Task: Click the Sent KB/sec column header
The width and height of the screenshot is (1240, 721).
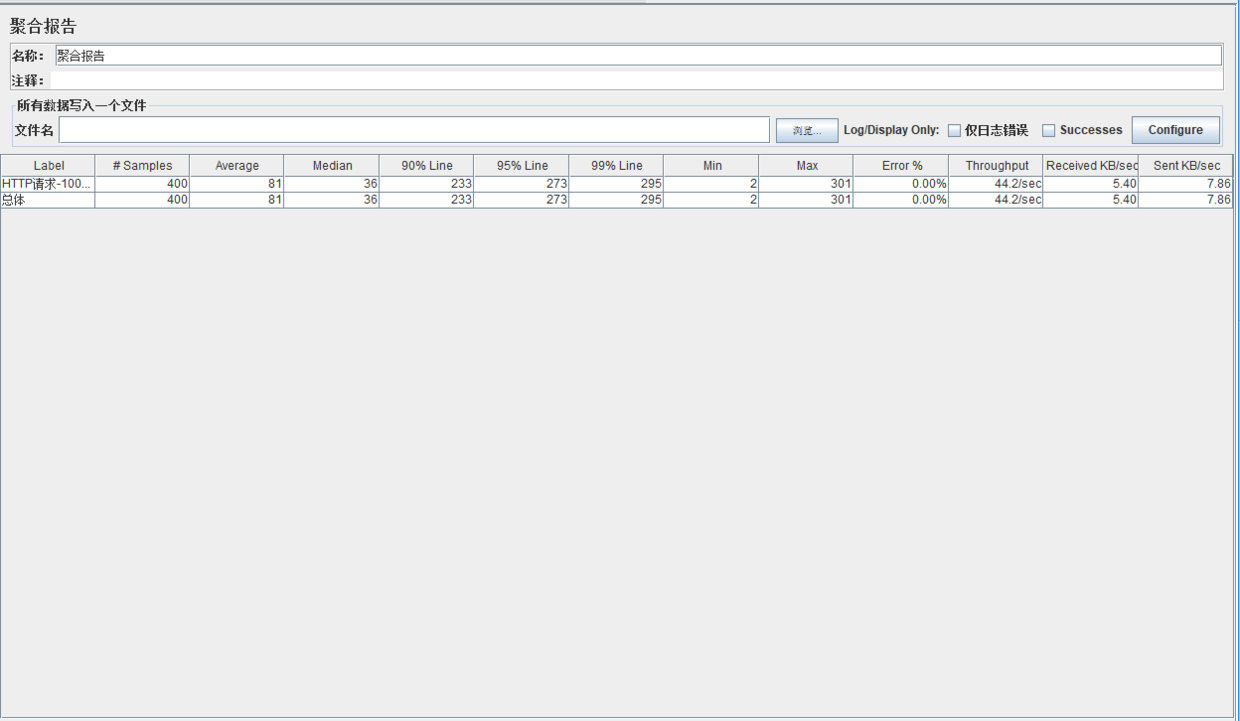Action: click(x=1186, y=166)
